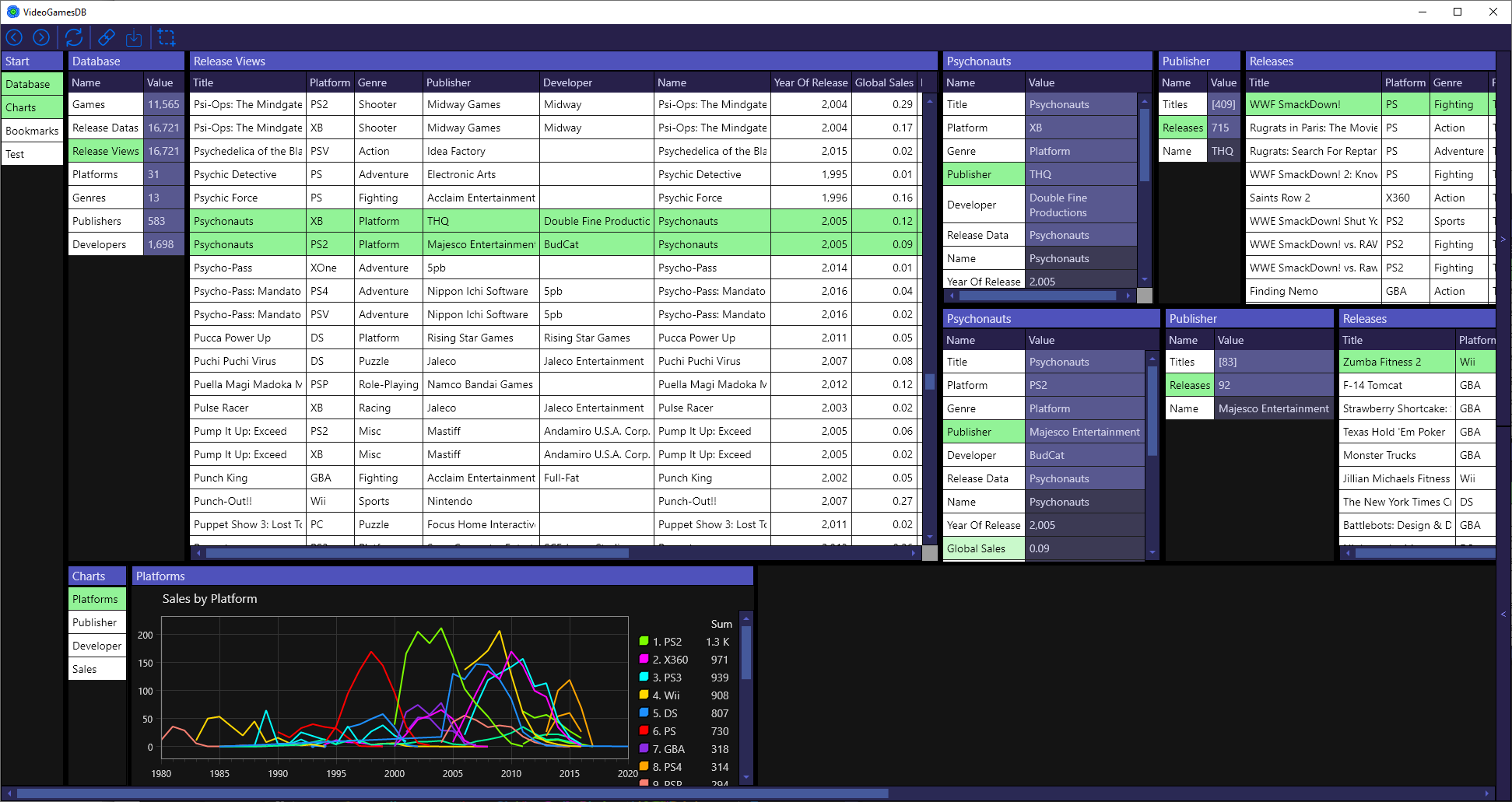Select Platforms in the Charts list
The height and width of the screenshot is (802, 1512).
pos(97,599)
